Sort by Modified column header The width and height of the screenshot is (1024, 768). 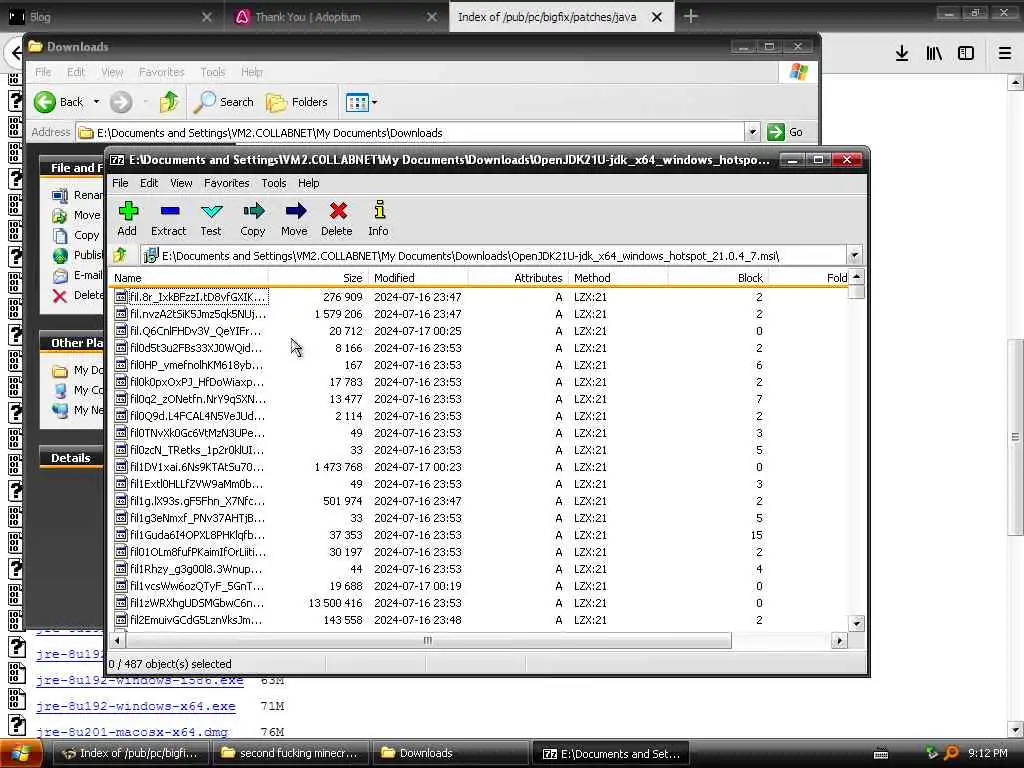click(x=418, y=278)
